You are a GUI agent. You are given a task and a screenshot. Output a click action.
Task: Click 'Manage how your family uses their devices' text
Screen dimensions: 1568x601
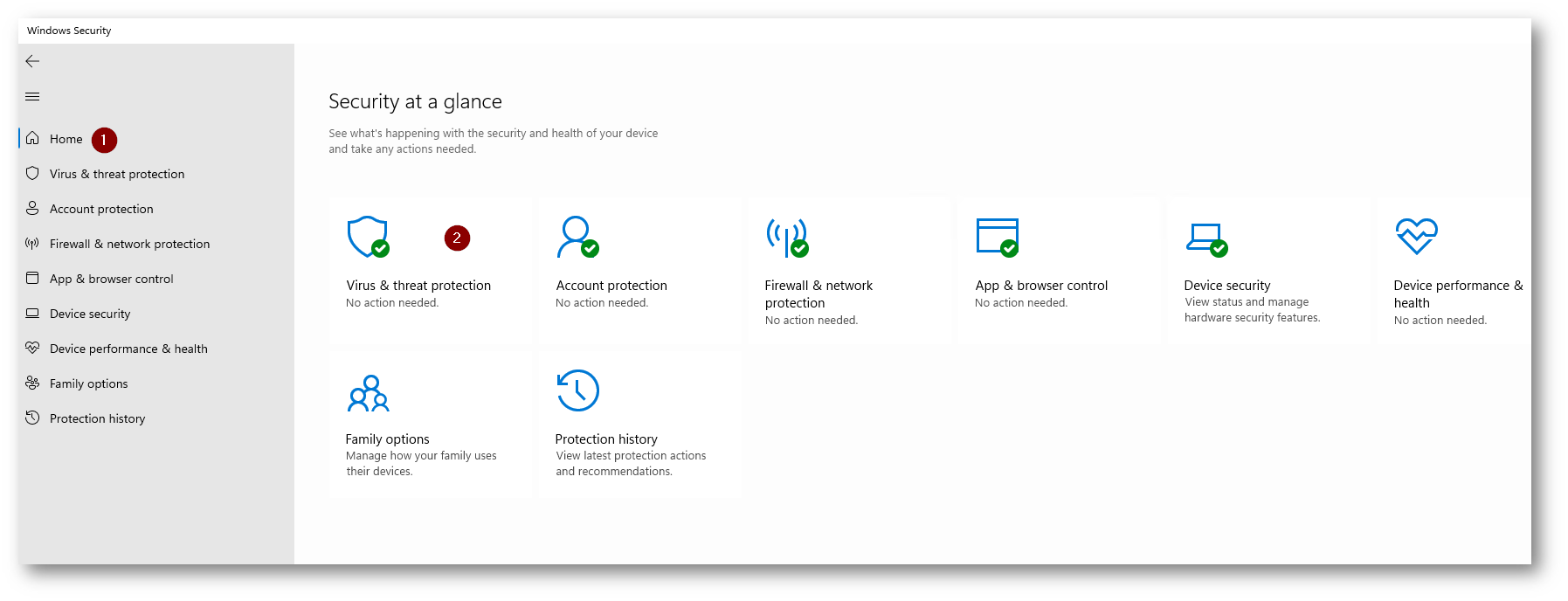pyautogui.click(x=421, y=464)
